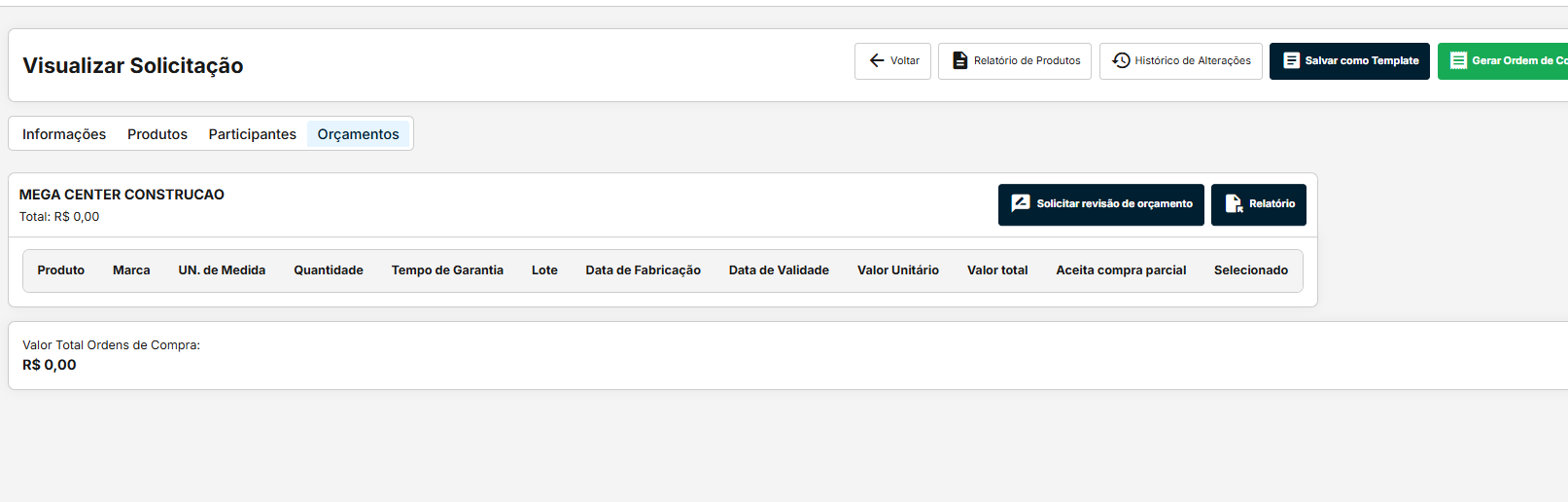Click the Data de Validade column header

(779, 270)
